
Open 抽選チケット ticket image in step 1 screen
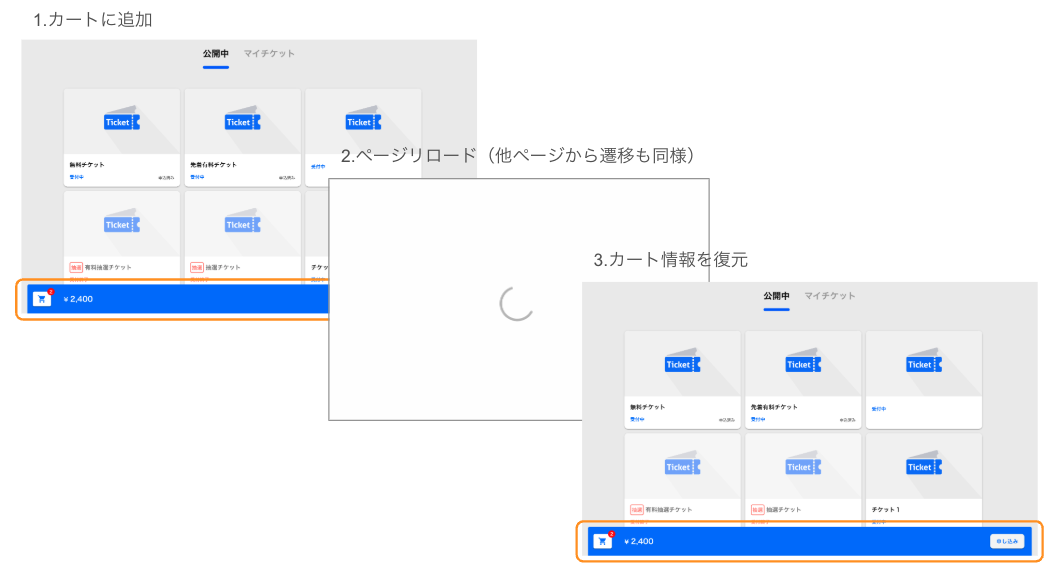242,224
